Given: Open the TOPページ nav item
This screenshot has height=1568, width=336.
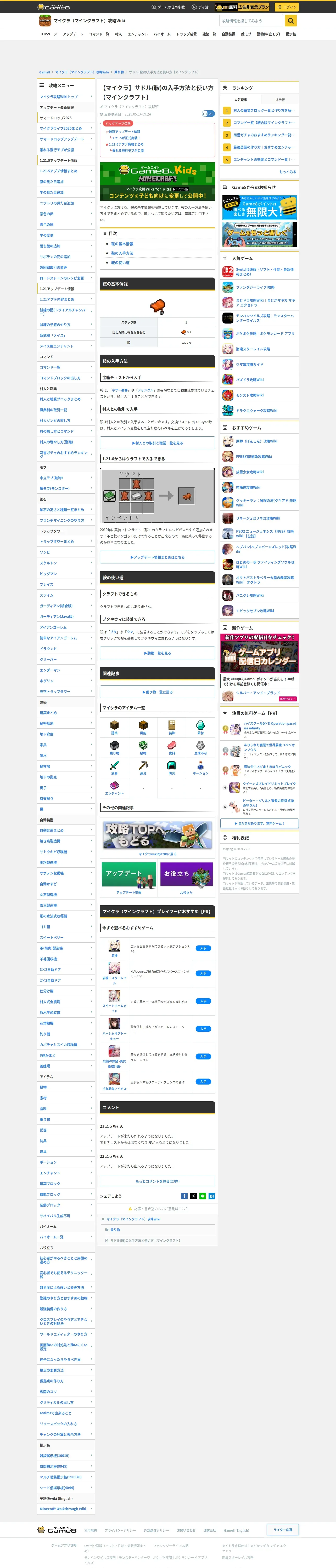Looking at the screenshot, I should tap(48, 34).
